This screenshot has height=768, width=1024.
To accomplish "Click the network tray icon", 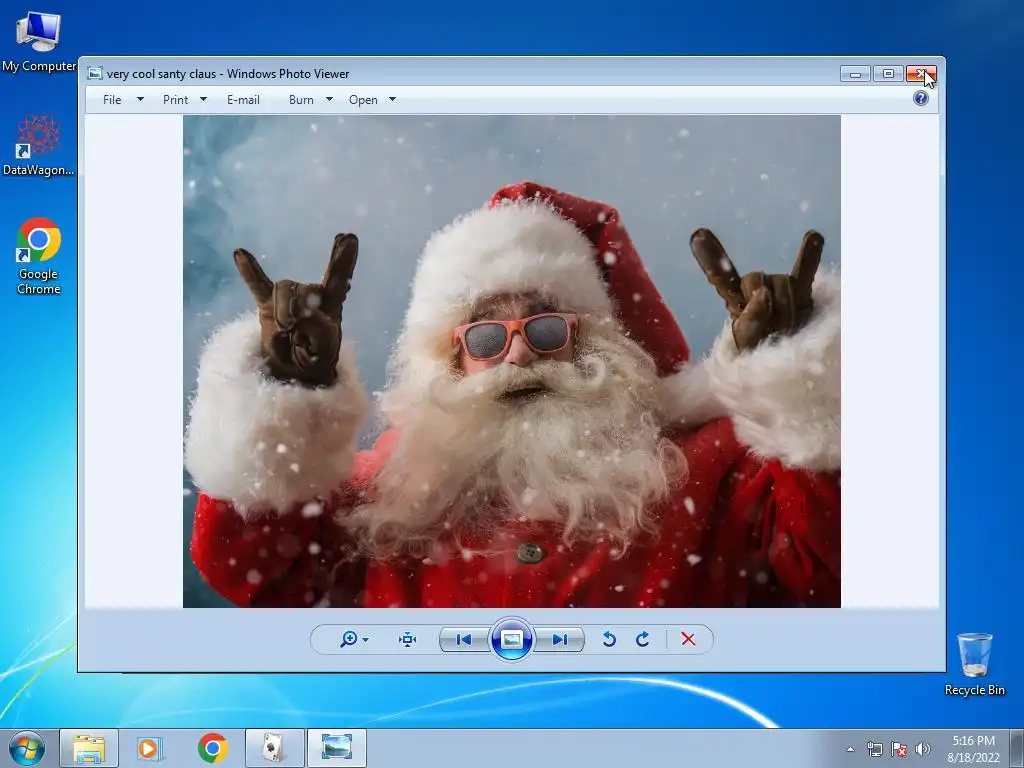I will pos(874,749).
